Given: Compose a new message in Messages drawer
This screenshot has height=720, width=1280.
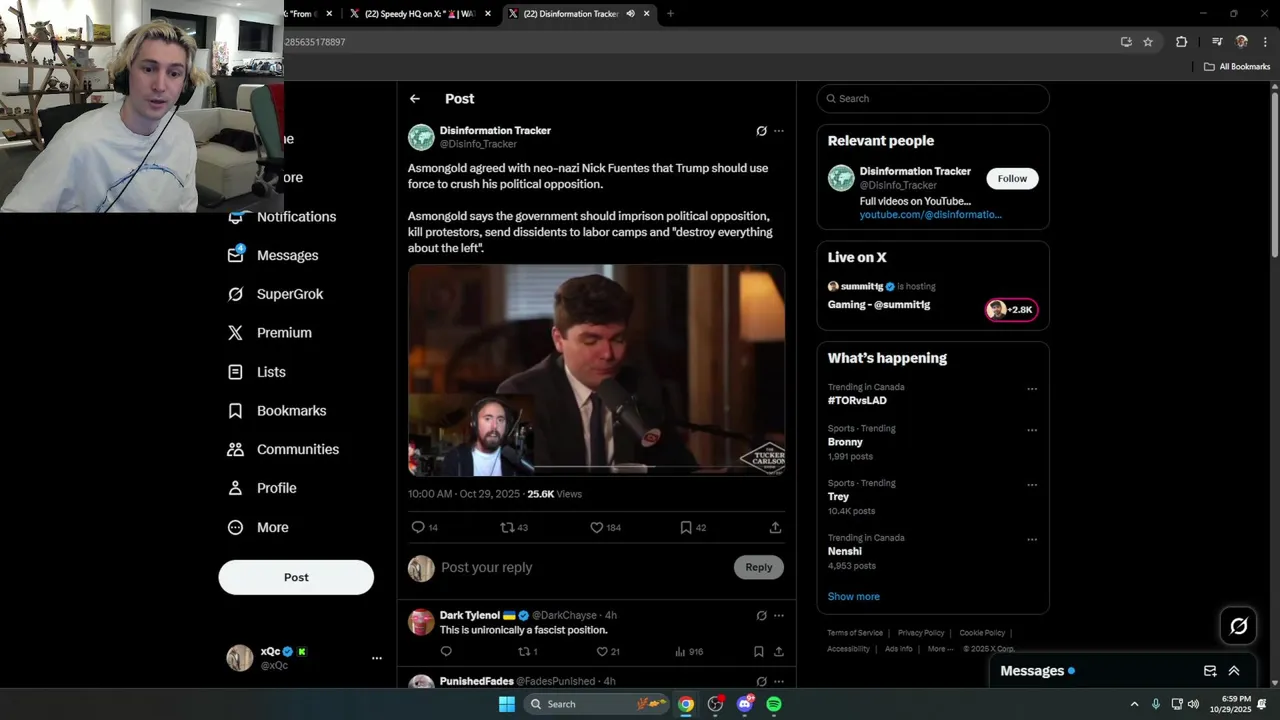Looking at the screenshot, I should click(x=1210, y=671).
